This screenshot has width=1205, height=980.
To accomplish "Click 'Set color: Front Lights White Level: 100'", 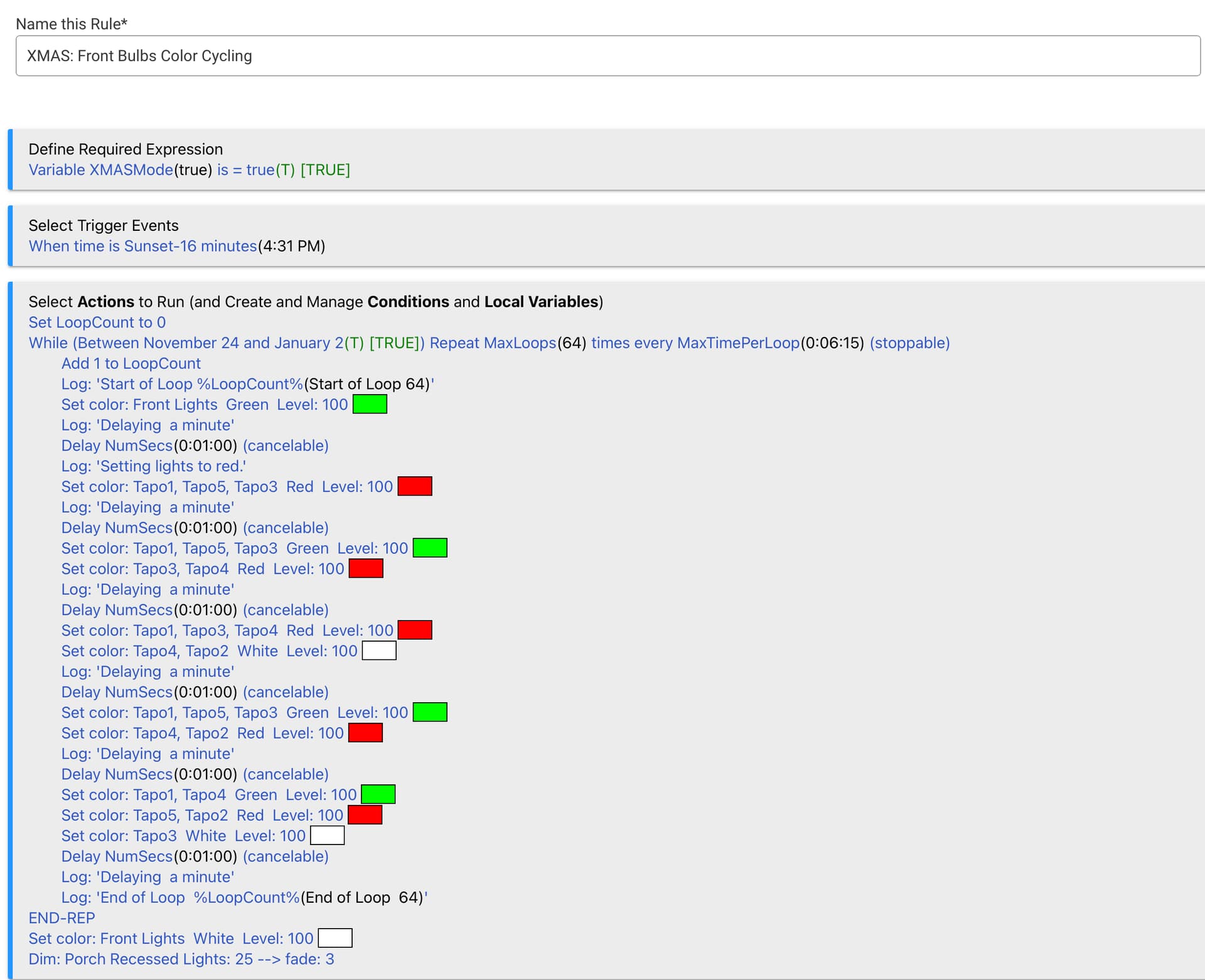I will point(171,939).
